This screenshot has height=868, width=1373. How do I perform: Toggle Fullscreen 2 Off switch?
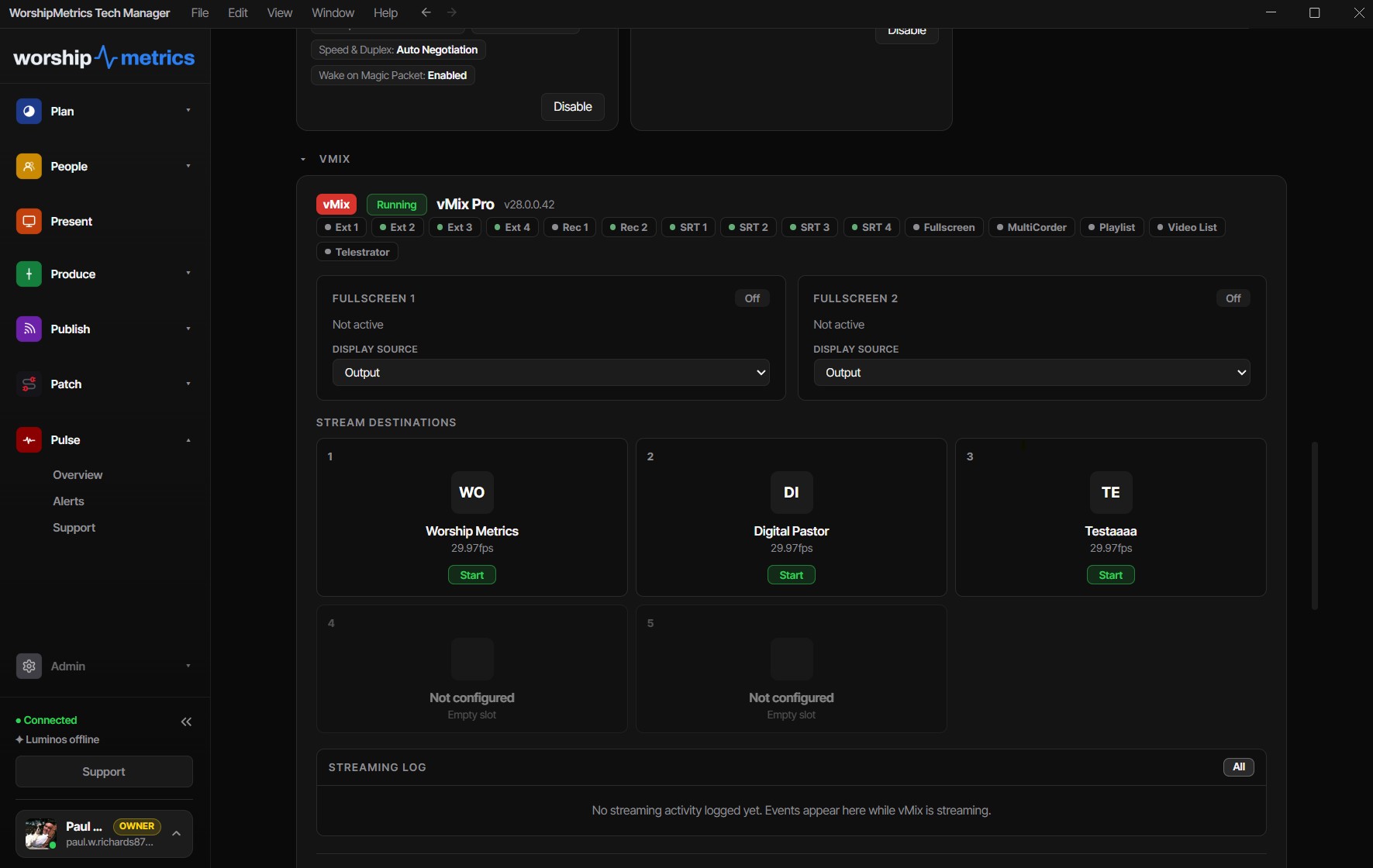coord(1233,298)
